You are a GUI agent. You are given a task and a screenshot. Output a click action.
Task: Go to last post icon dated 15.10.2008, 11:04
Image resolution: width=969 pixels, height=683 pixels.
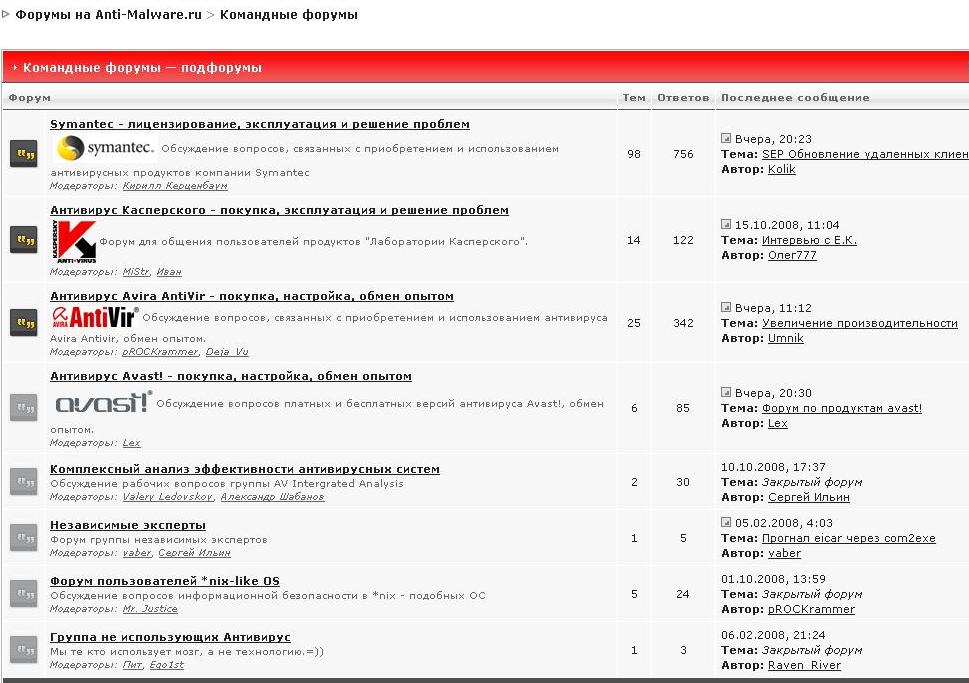tap(726, 224)
